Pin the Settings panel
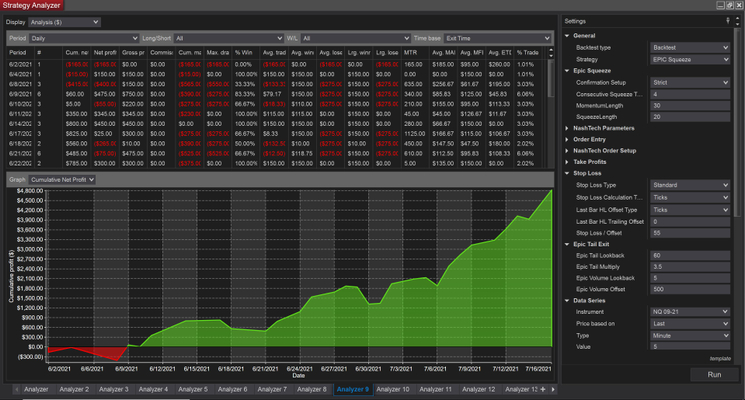745x400 pixels. (726, 20)
